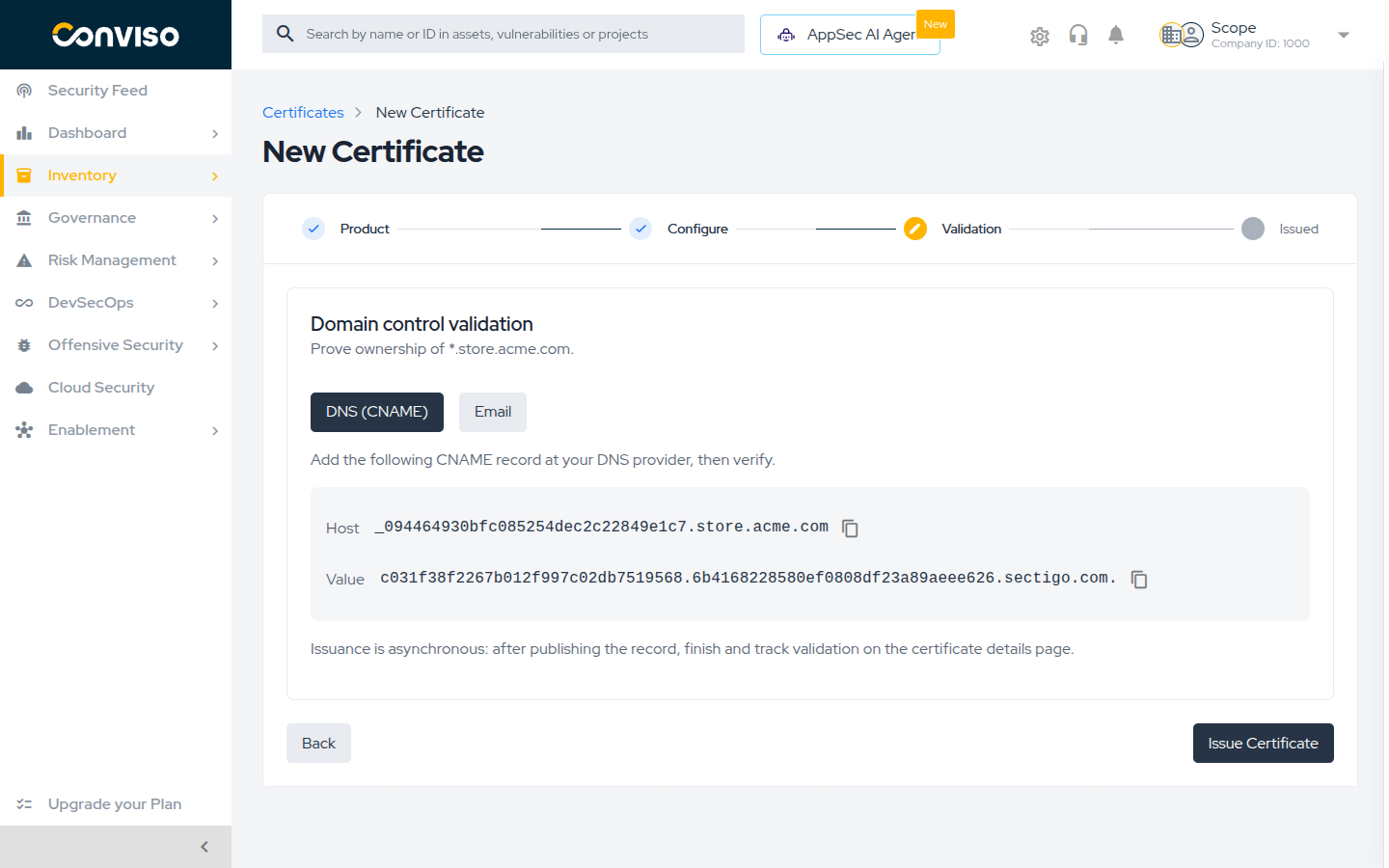Screen dimensions: 1389x868
Task: Click the Host record value text
Action: pyautogui.click(x=602, y=527)
